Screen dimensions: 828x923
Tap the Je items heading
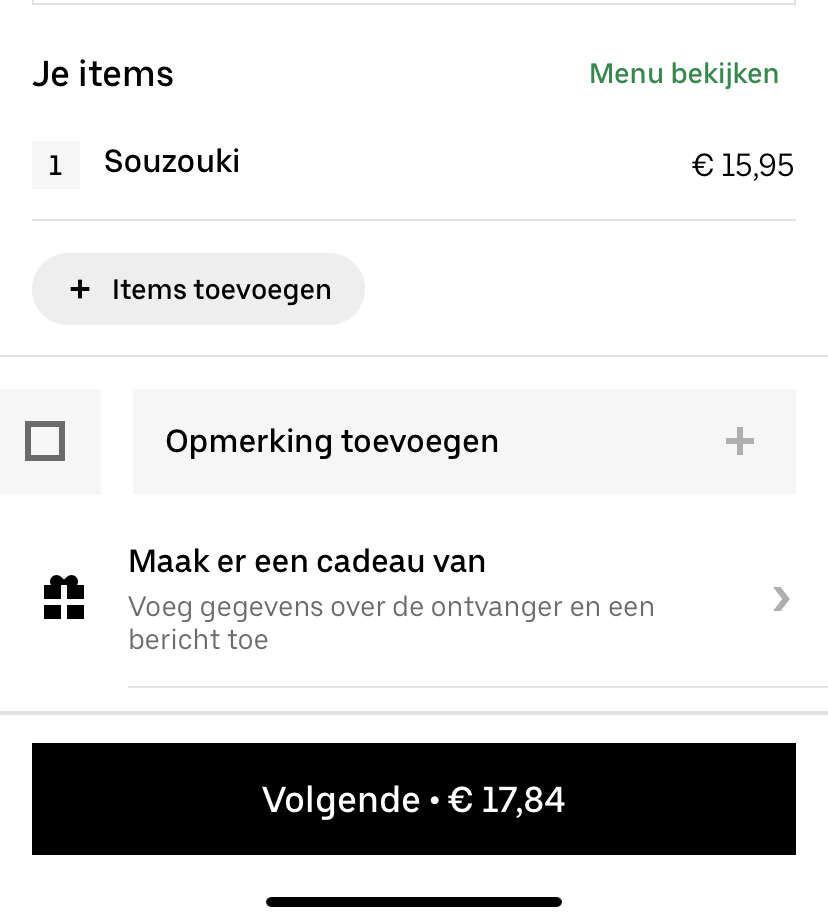click(x=103, y=74)
